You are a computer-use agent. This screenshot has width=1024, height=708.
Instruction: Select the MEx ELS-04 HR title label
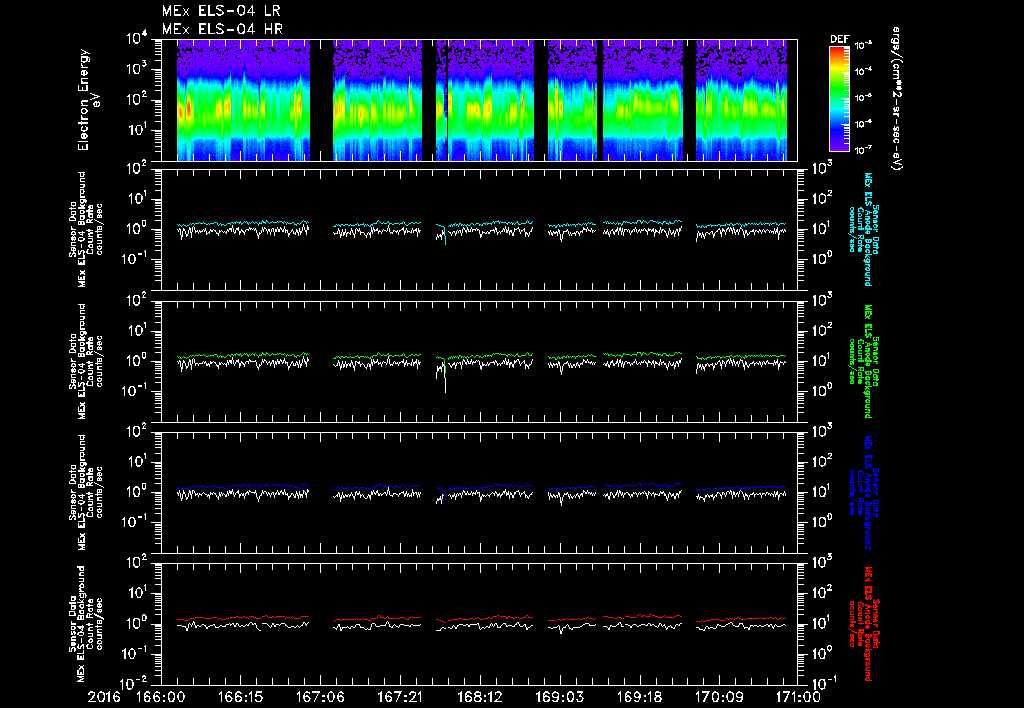(222, 29)
